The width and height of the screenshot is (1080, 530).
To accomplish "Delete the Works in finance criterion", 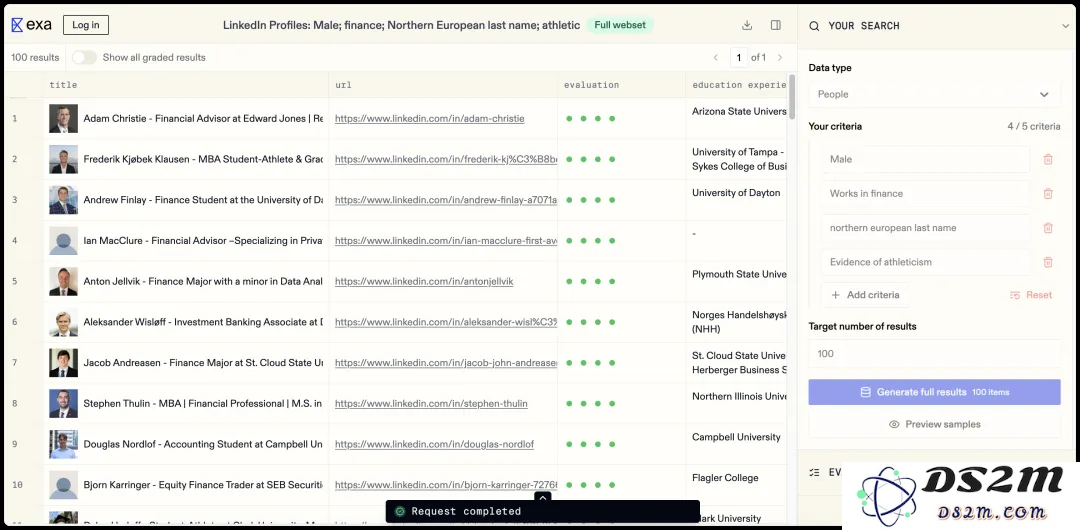I will pos(1048,194).
